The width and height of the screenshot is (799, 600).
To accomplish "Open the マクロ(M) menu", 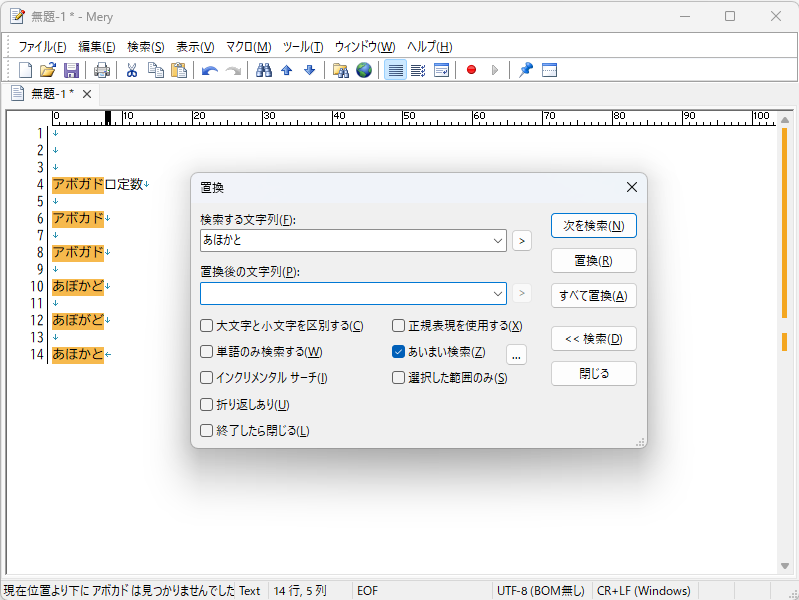I will 249,47.
